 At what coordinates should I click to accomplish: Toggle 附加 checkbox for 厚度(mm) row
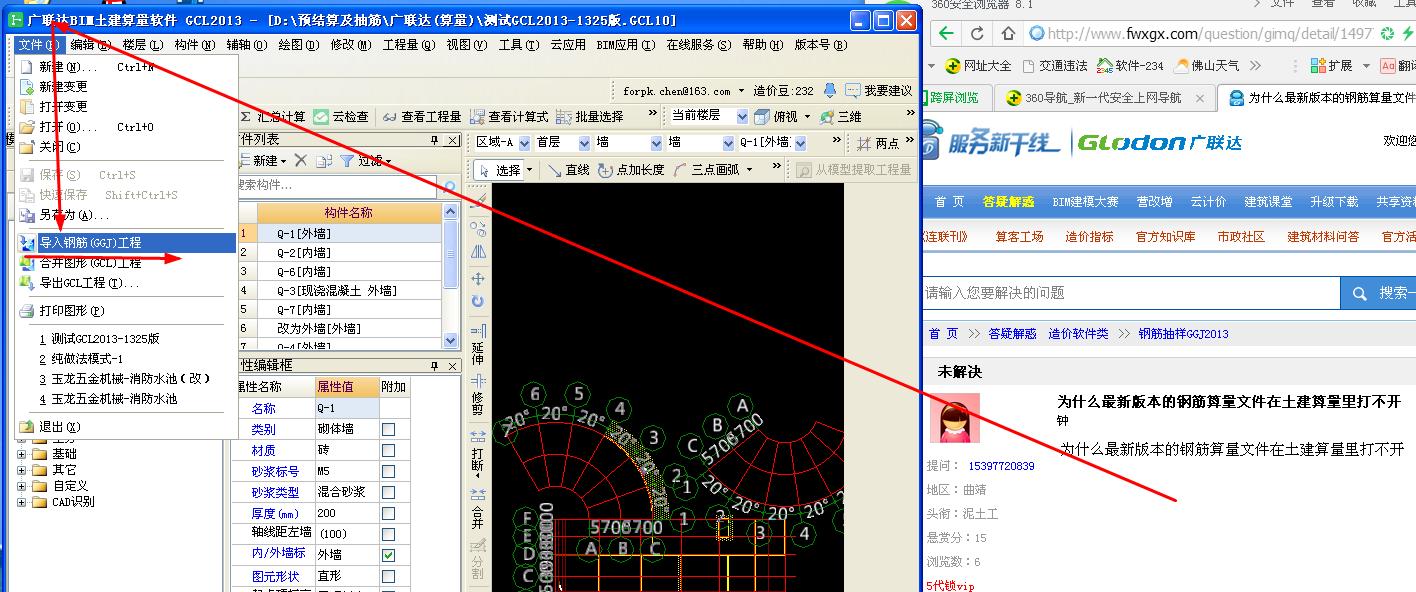[389, 513]
